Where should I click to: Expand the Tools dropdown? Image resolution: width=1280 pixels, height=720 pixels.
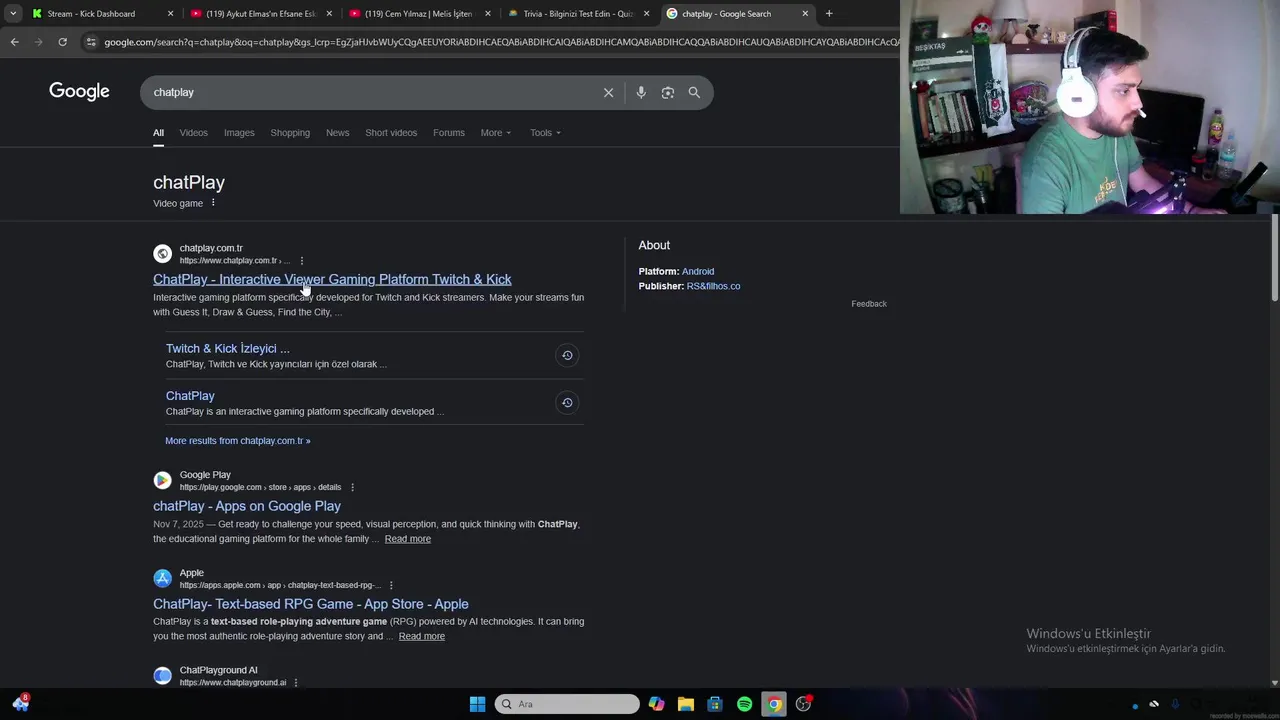(545, 133)
